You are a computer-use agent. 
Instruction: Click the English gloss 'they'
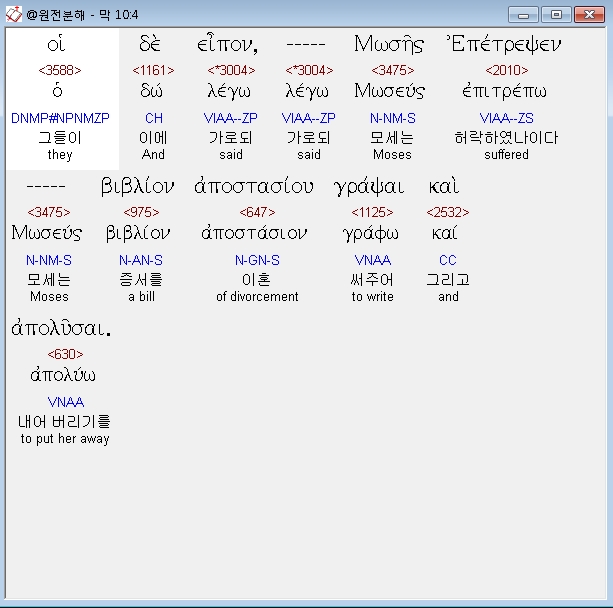[60, 155]
